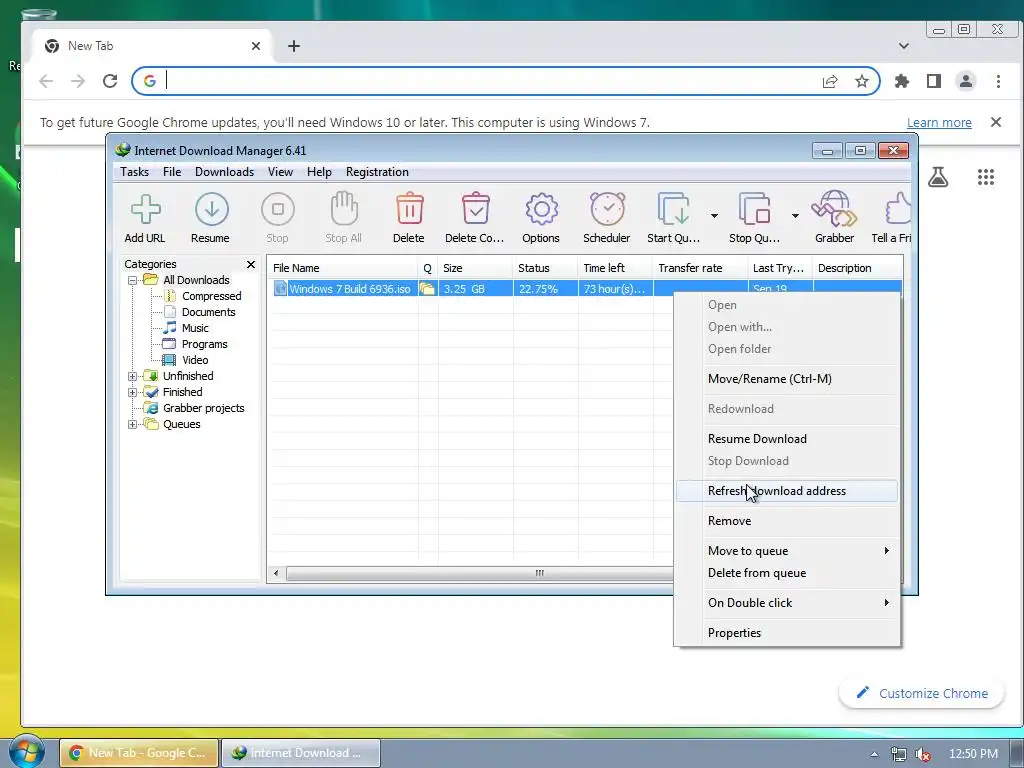Launch the Grabber tool icon

point(834,209)
